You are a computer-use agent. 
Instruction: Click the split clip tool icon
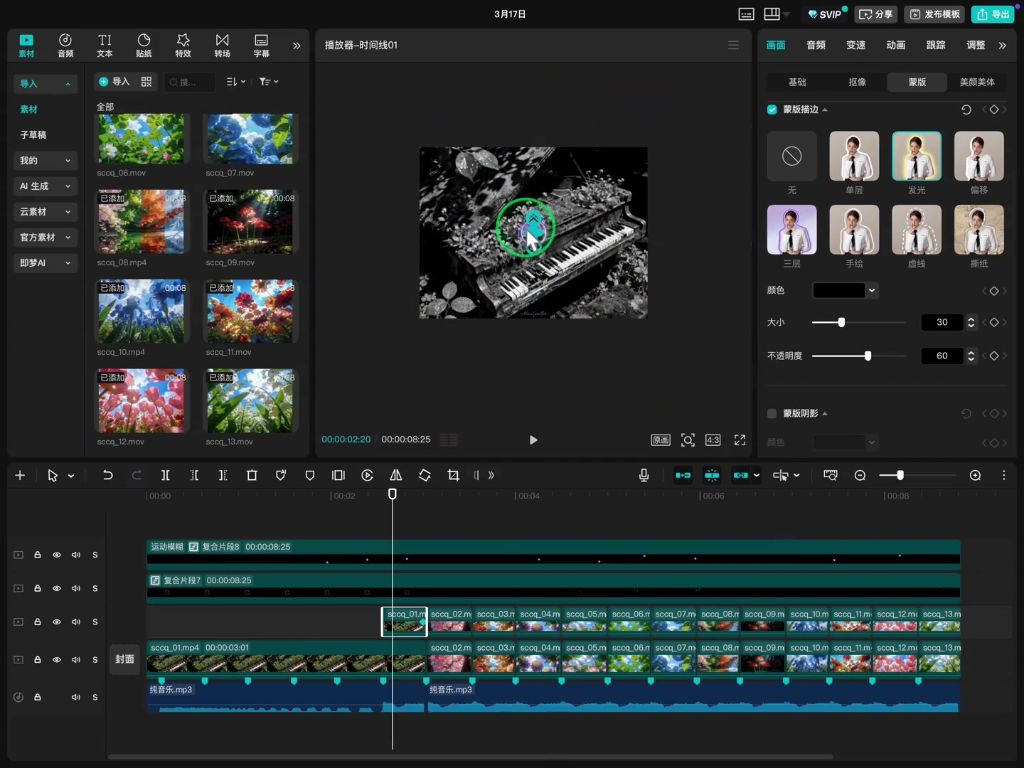165,475
